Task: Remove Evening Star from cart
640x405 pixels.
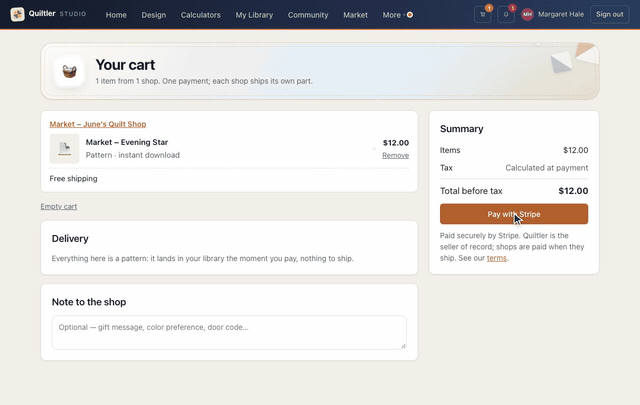Action: click(x=395, y=156)
